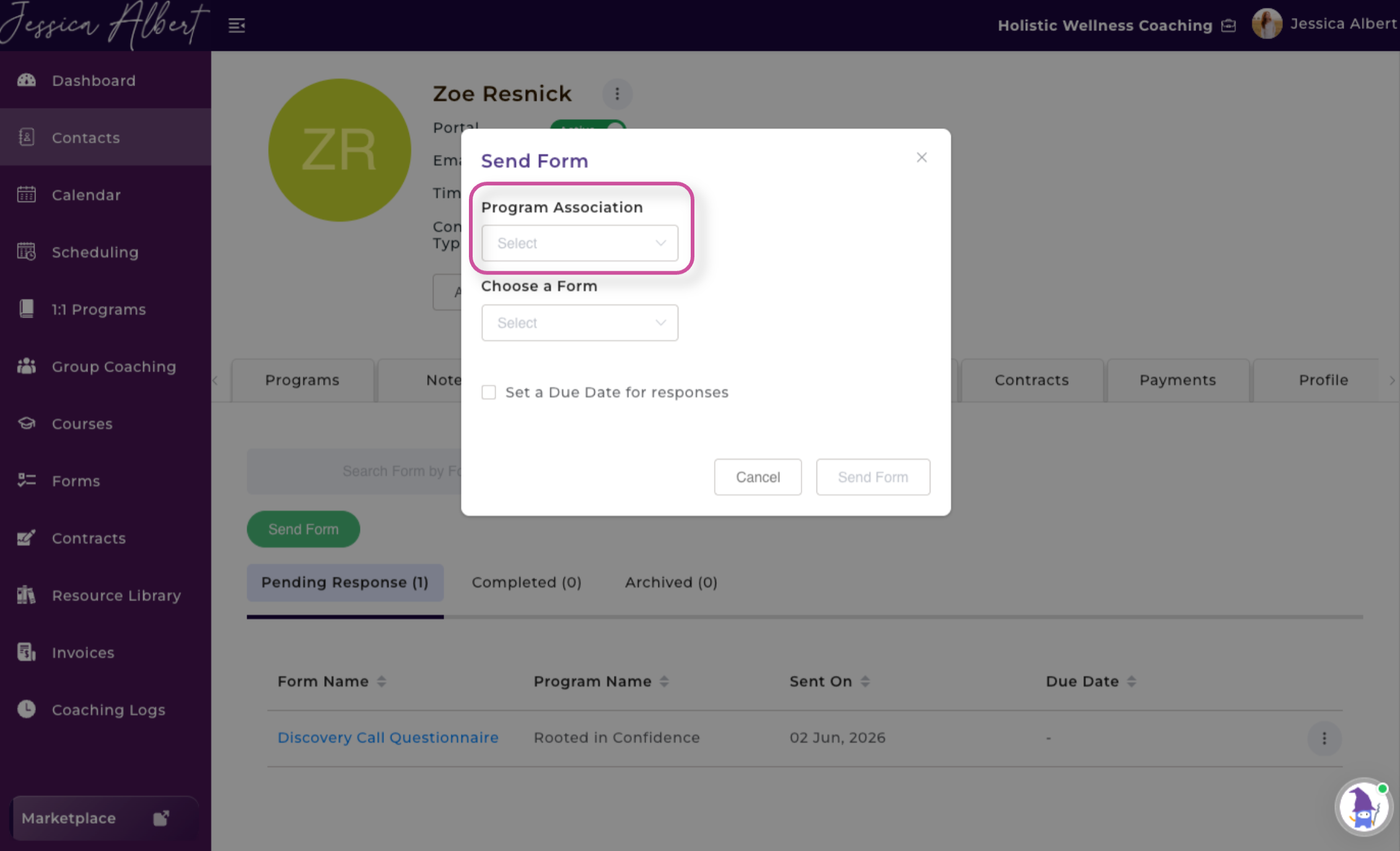Select the Group Coaching people icon
This screenshot has width=1400, height=851.
(x=27, y=366)
